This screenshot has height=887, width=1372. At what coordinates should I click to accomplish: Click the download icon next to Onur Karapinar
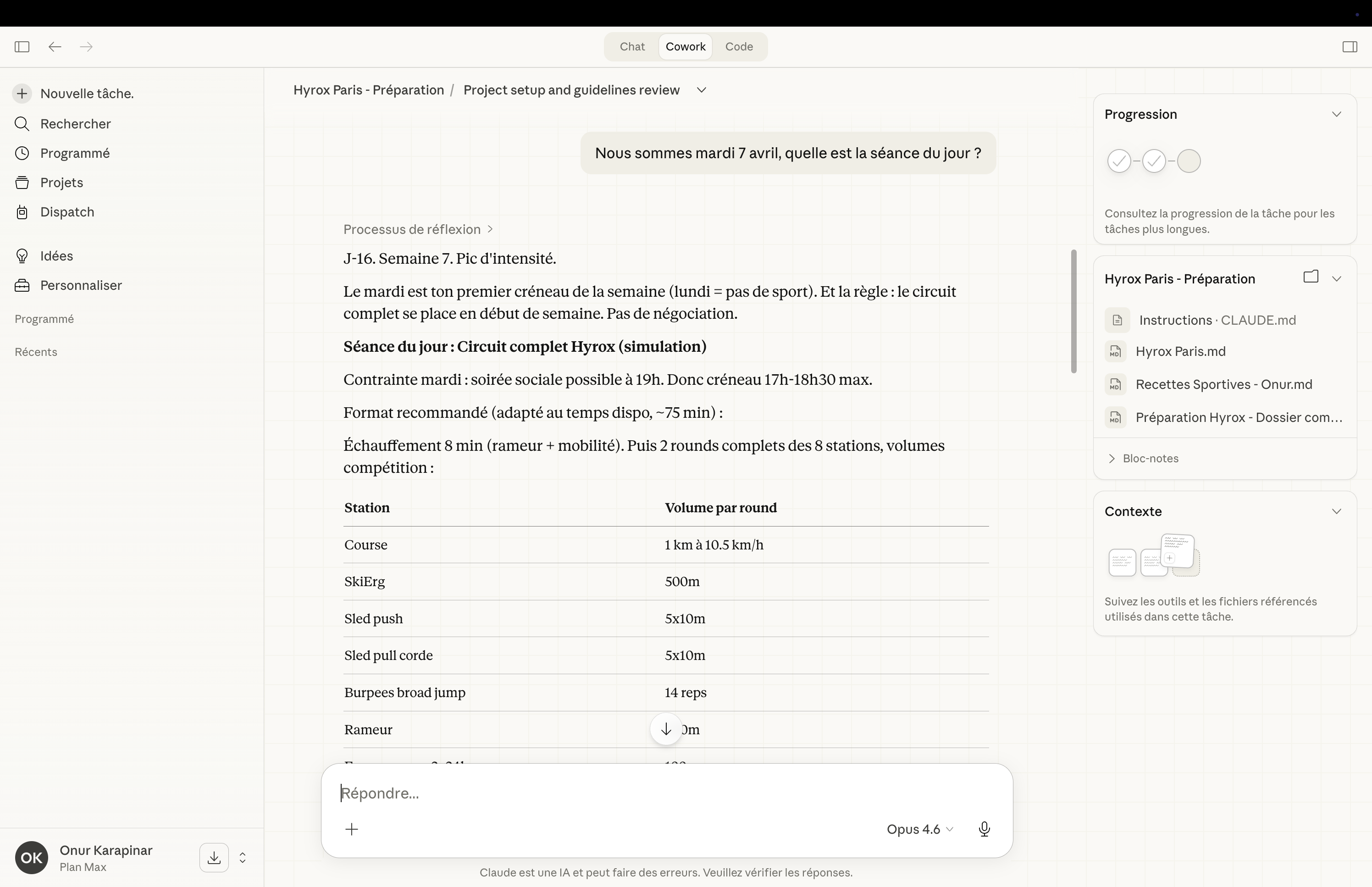point(214,858)
